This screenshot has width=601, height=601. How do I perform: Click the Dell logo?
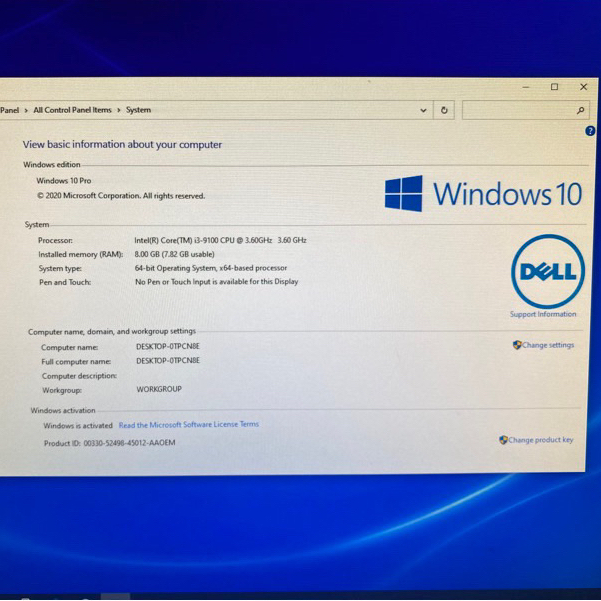[547, 271]
